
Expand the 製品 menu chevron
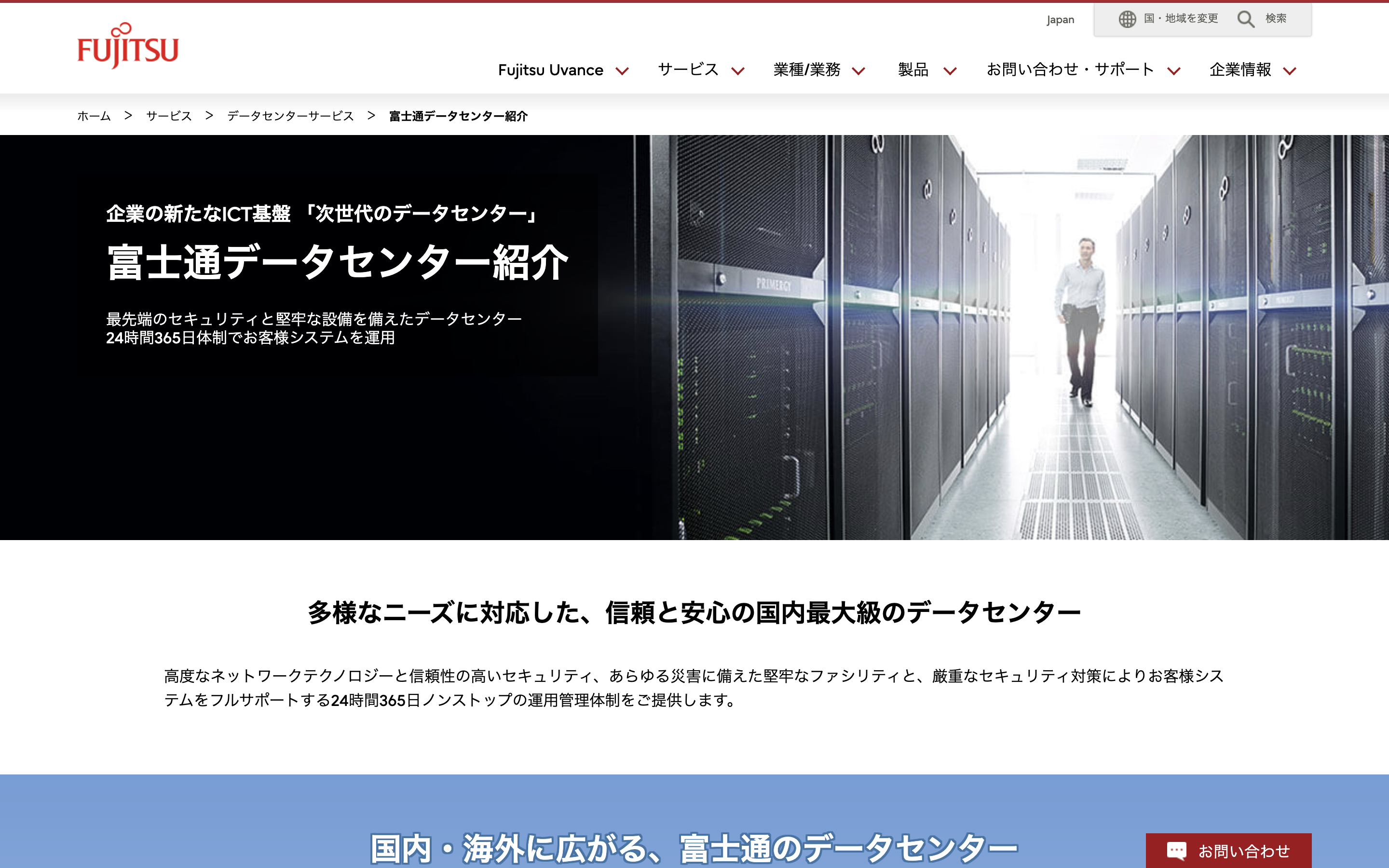pyautogui.click(x=950, y=71)
